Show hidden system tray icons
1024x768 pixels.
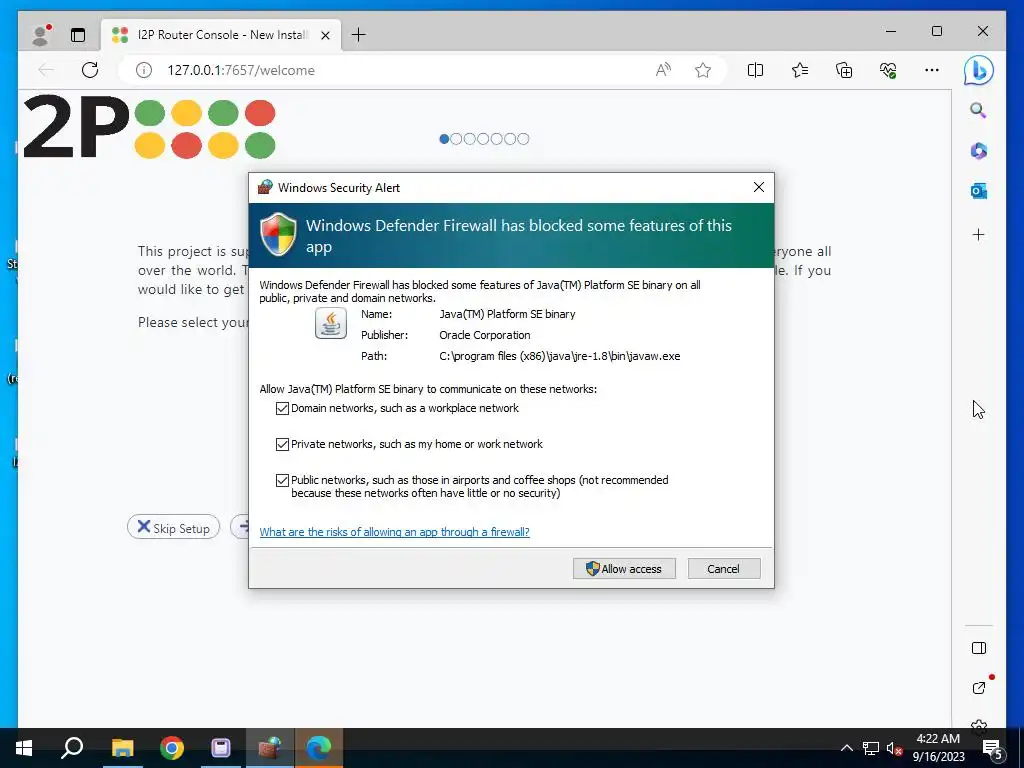(x=846, y=748)
